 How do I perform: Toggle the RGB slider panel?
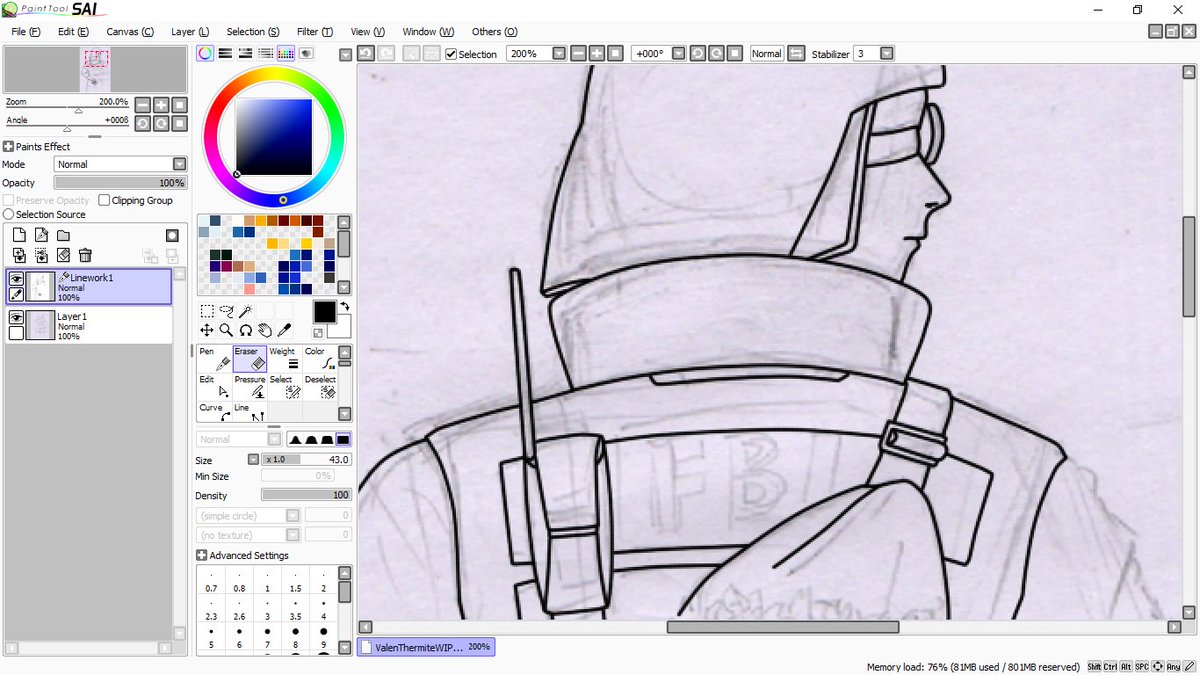coord(225,54)
